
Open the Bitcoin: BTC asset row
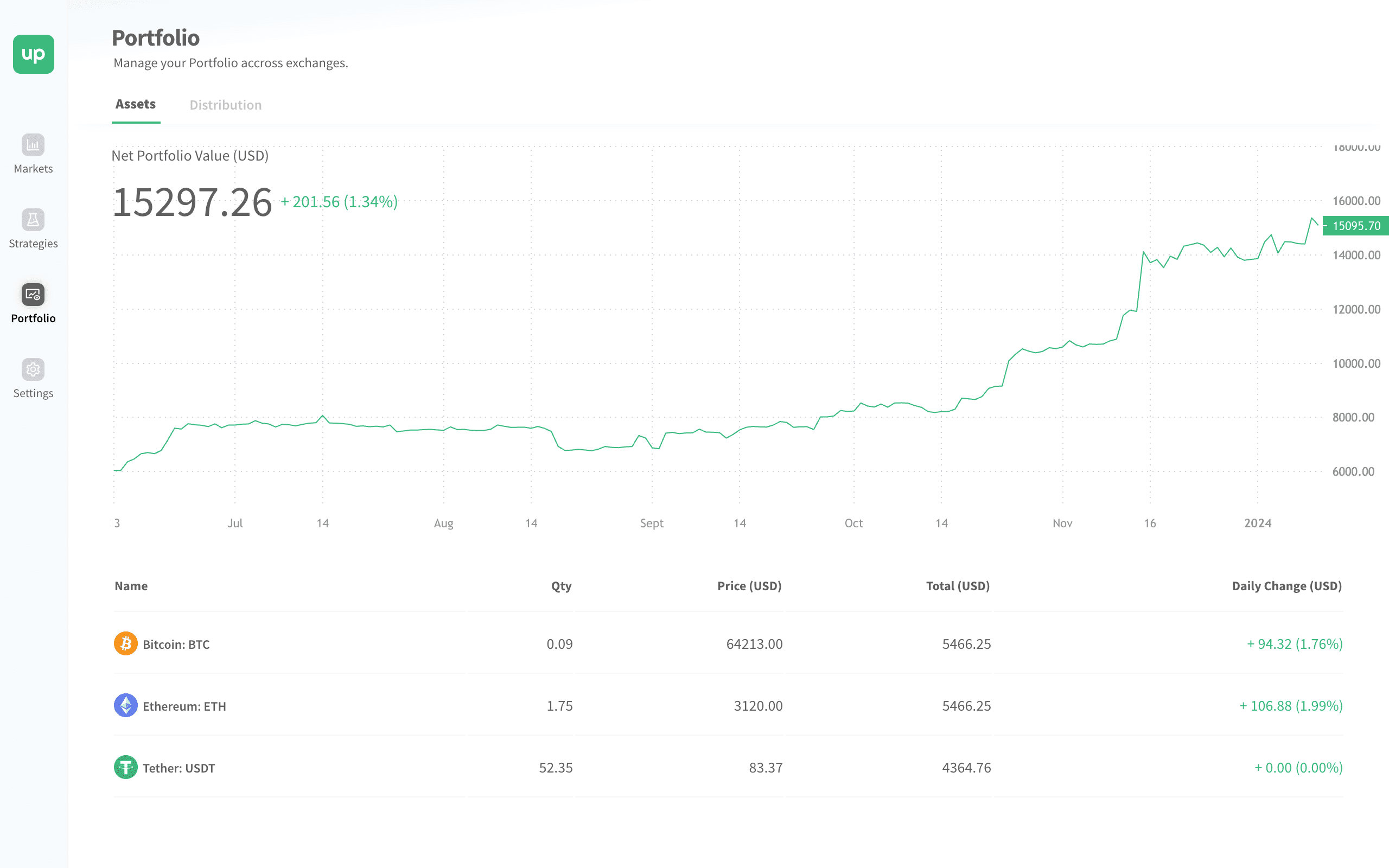pyautogui.click(x=176, y=644)
